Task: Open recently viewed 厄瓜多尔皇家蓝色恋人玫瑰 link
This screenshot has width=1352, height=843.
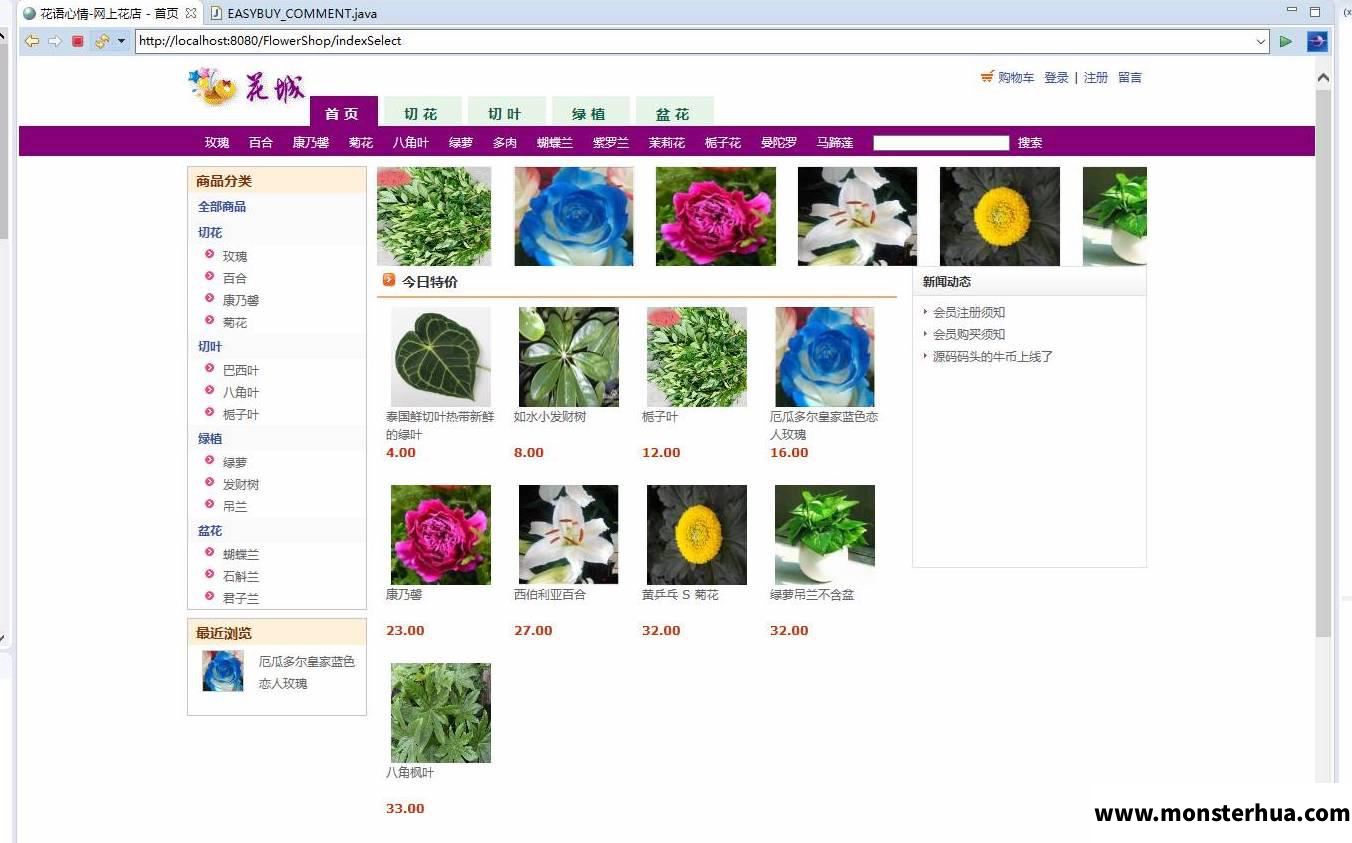Action: 307,672
